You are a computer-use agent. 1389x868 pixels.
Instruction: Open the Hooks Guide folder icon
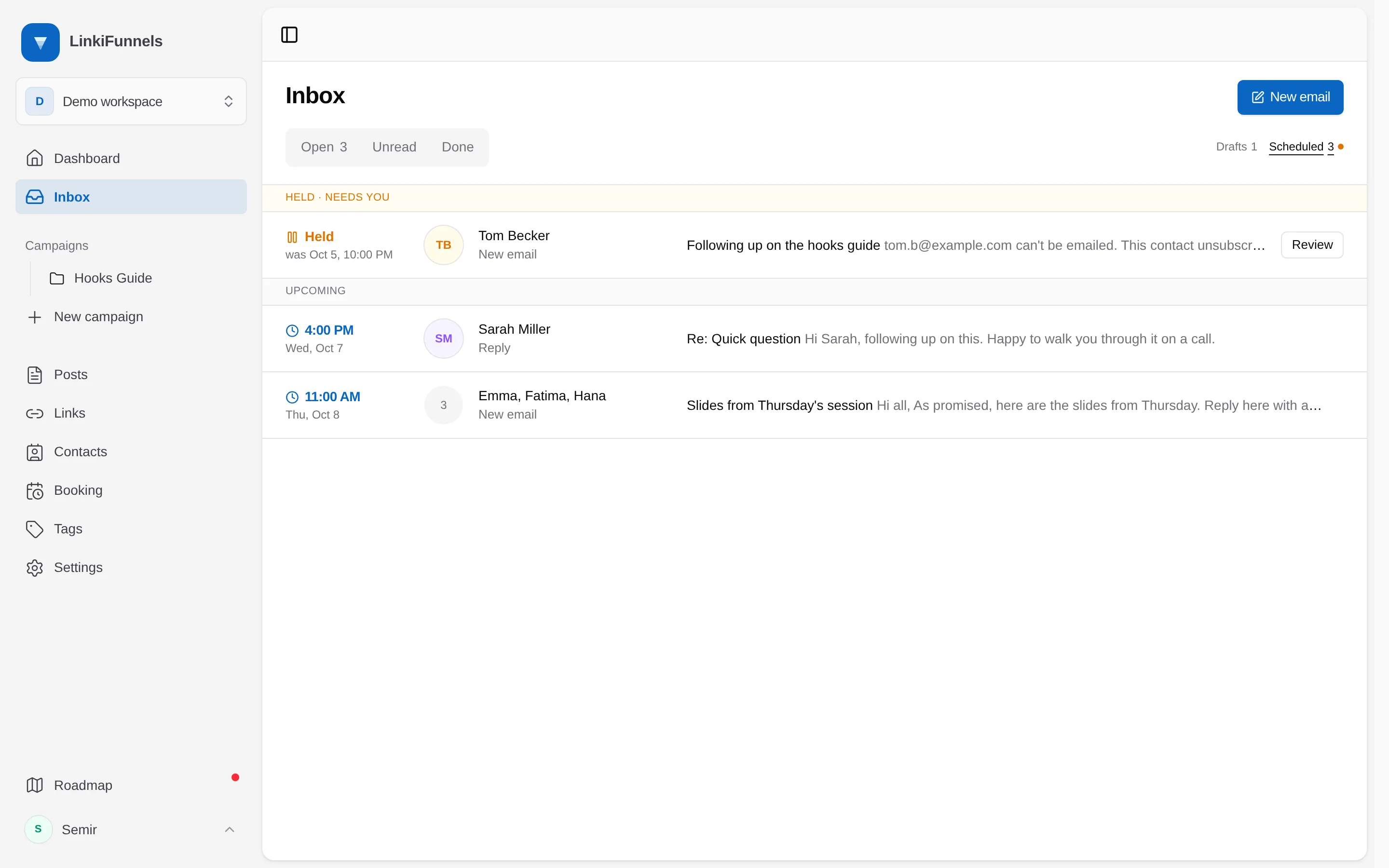pos(57,278)
